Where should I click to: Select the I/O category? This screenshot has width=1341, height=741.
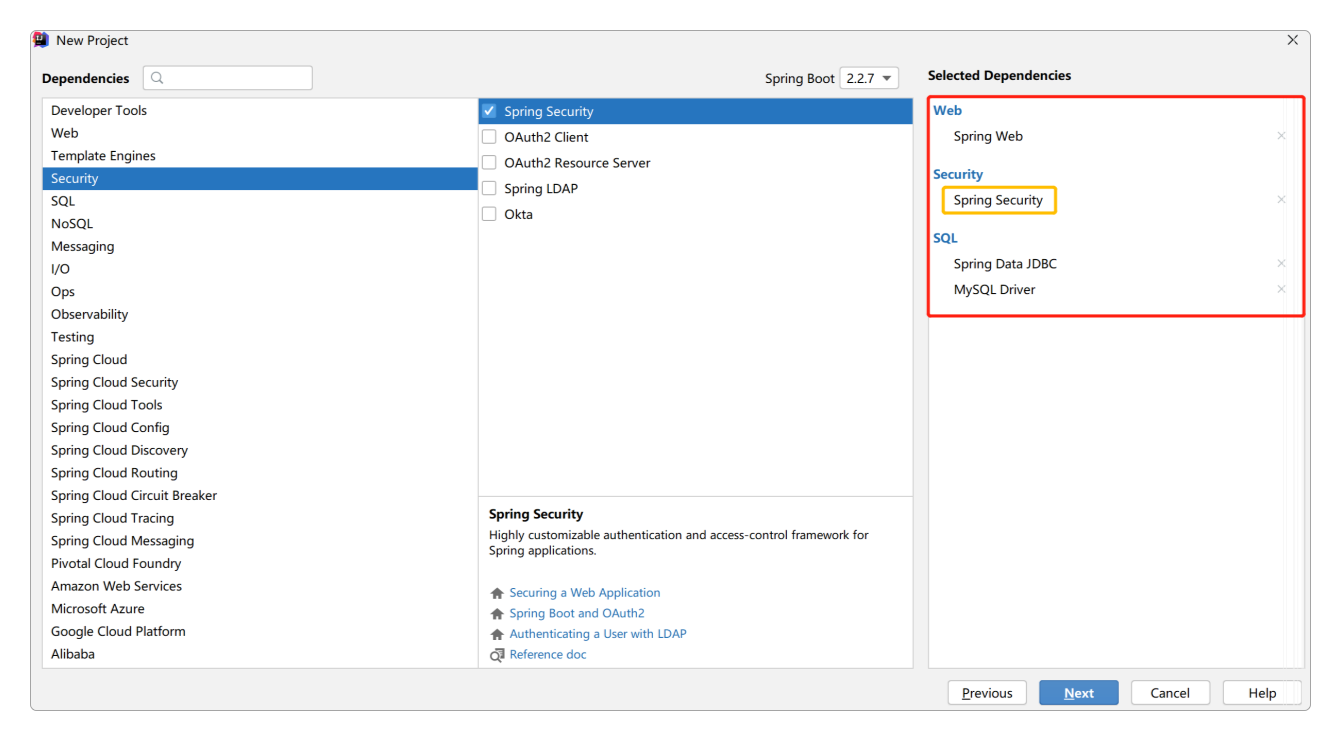click(x=260, y=269)
